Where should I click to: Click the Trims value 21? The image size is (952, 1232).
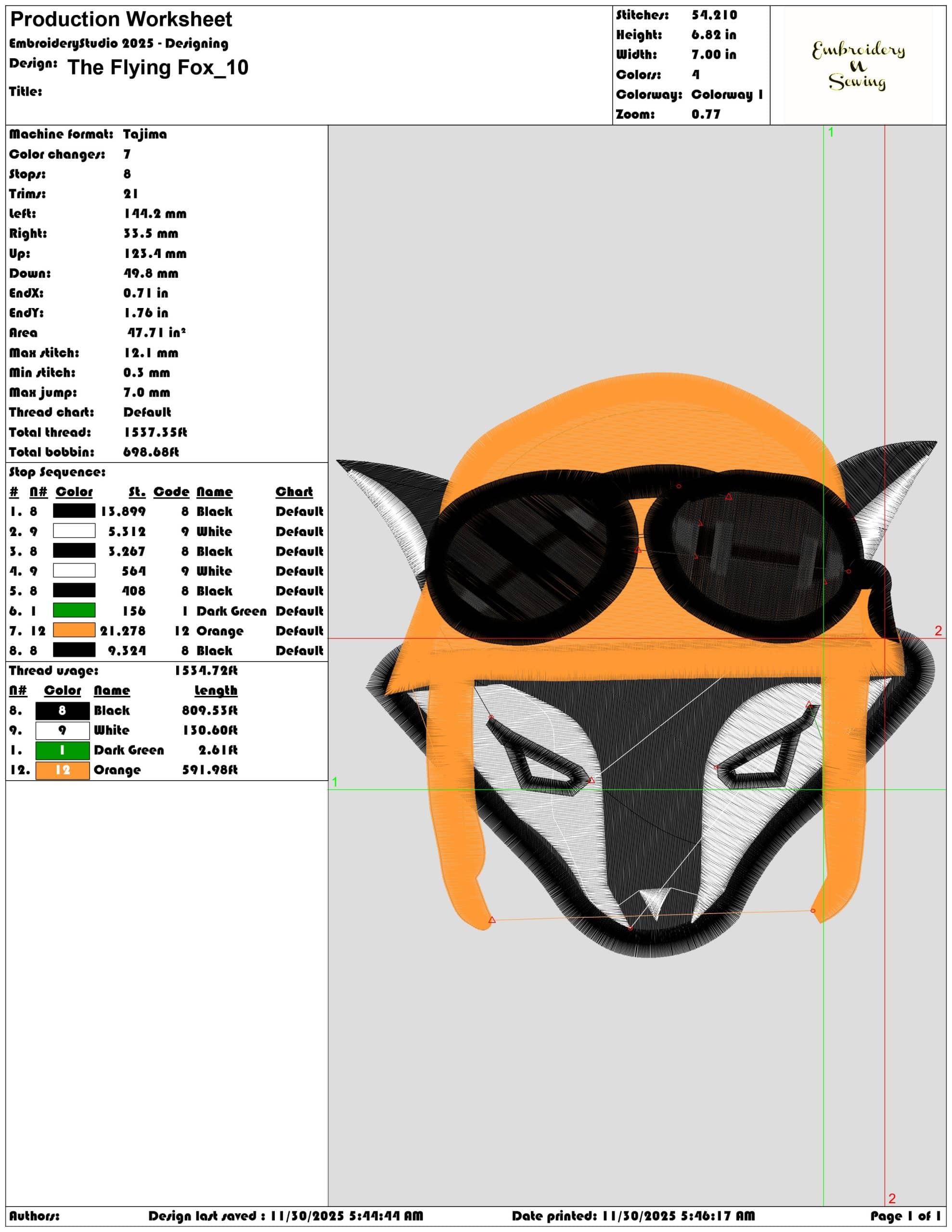(131, 194)
